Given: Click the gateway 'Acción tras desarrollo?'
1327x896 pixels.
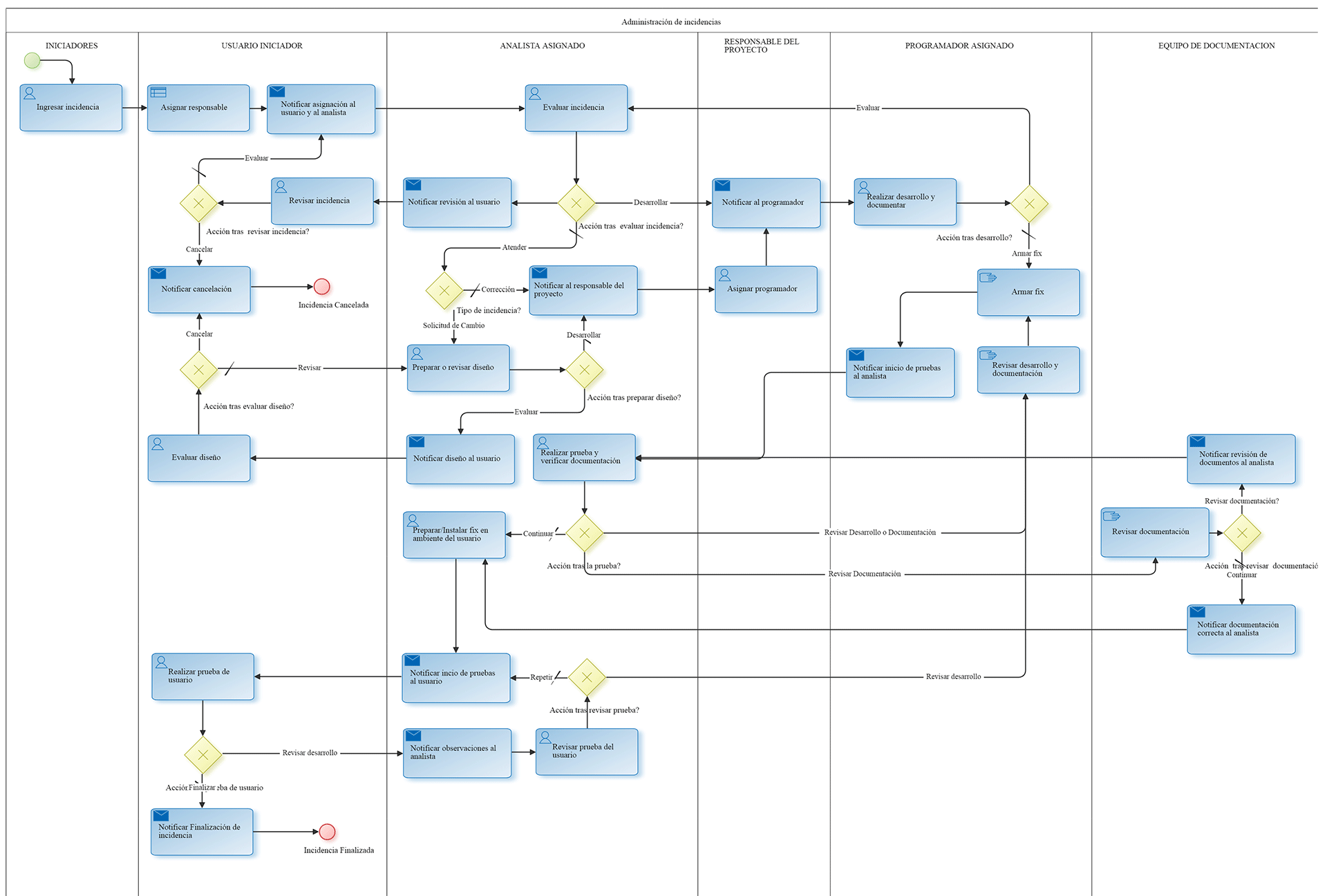Looking at the screenshot, I should coord(1030,204).
